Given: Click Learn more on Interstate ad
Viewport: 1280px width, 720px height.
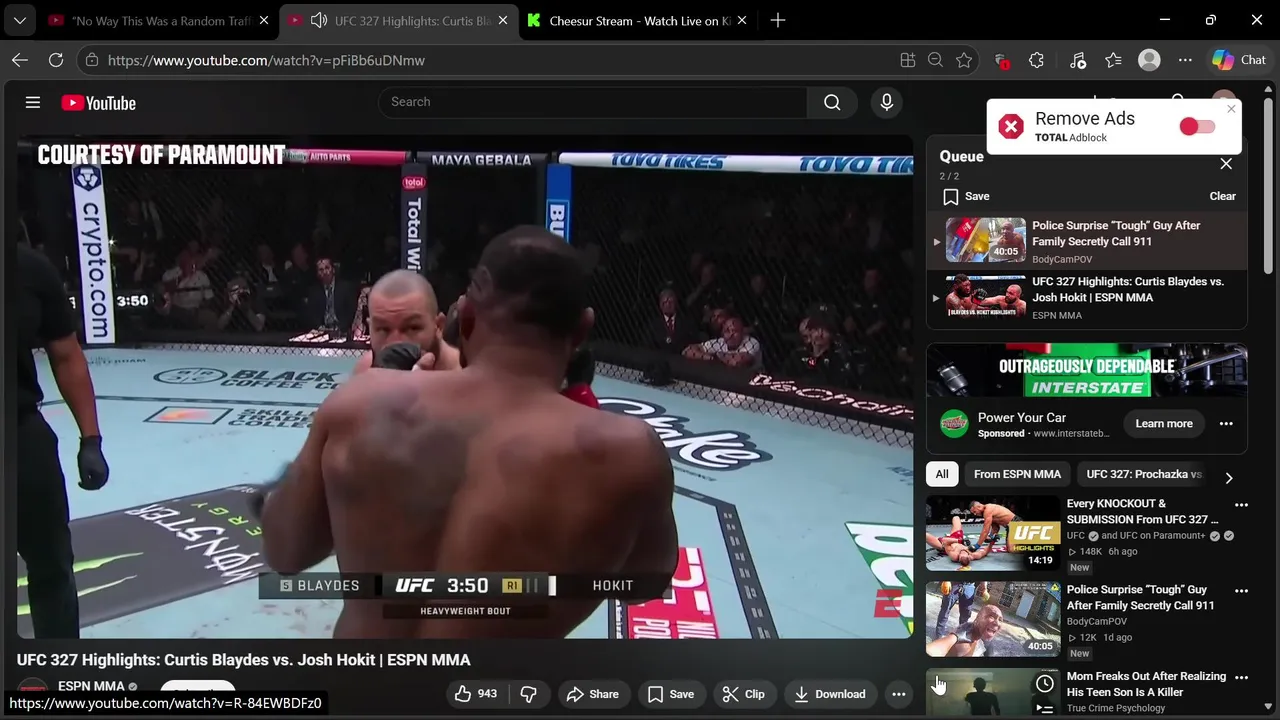Looking at the screenshot, I should click(x=1164, y=424).
